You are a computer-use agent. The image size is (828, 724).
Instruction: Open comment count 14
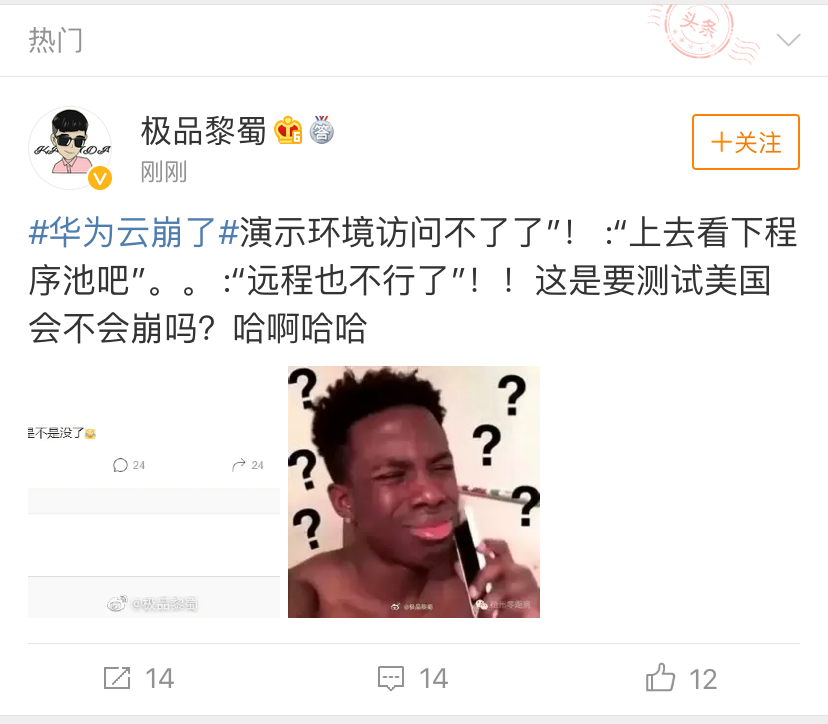point(434,679)
